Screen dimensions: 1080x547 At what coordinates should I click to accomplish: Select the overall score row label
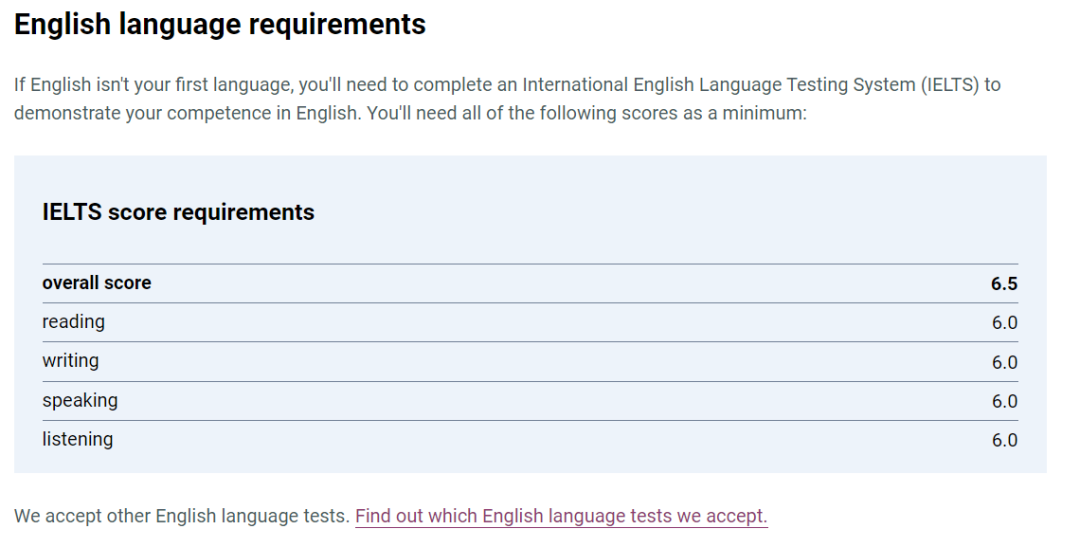[x=96, y=283]
